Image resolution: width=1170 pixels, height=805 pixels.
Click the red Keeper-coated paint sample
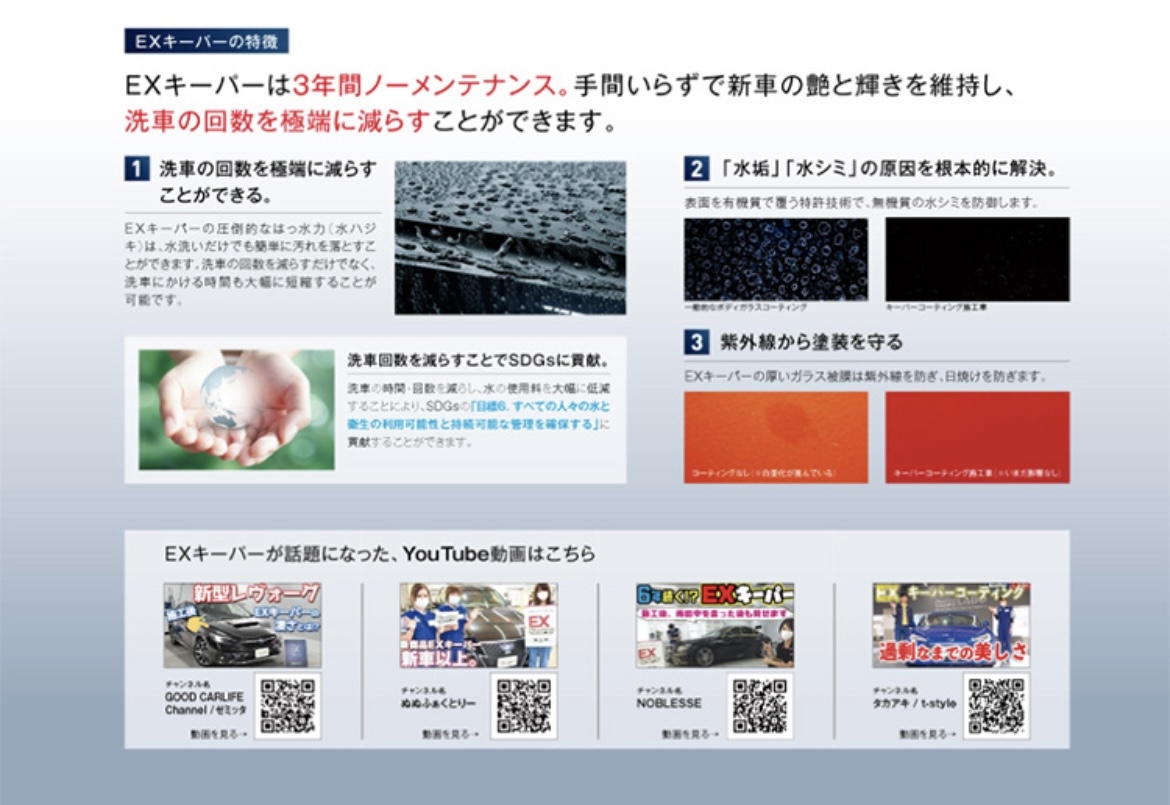[977, 437]
